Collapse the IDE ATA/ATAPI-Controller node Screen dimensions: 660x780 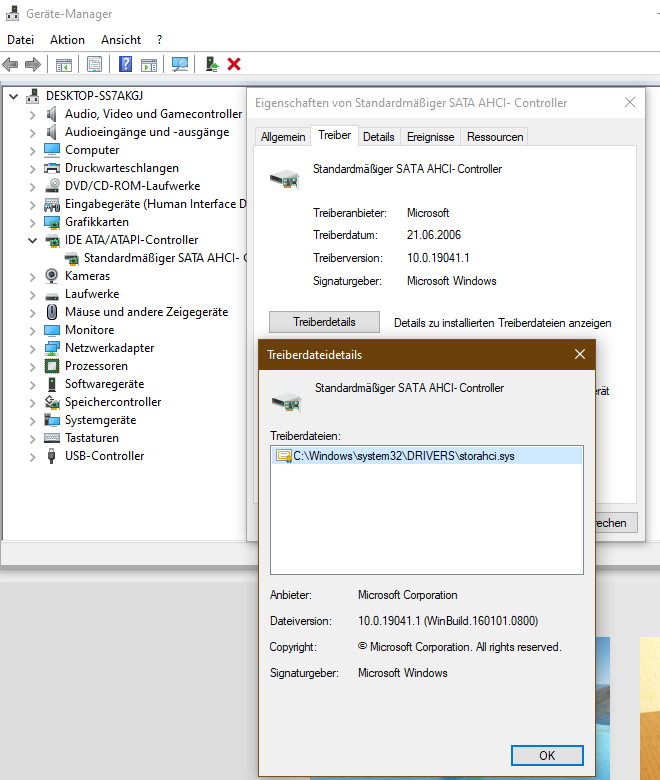[32, 241]
